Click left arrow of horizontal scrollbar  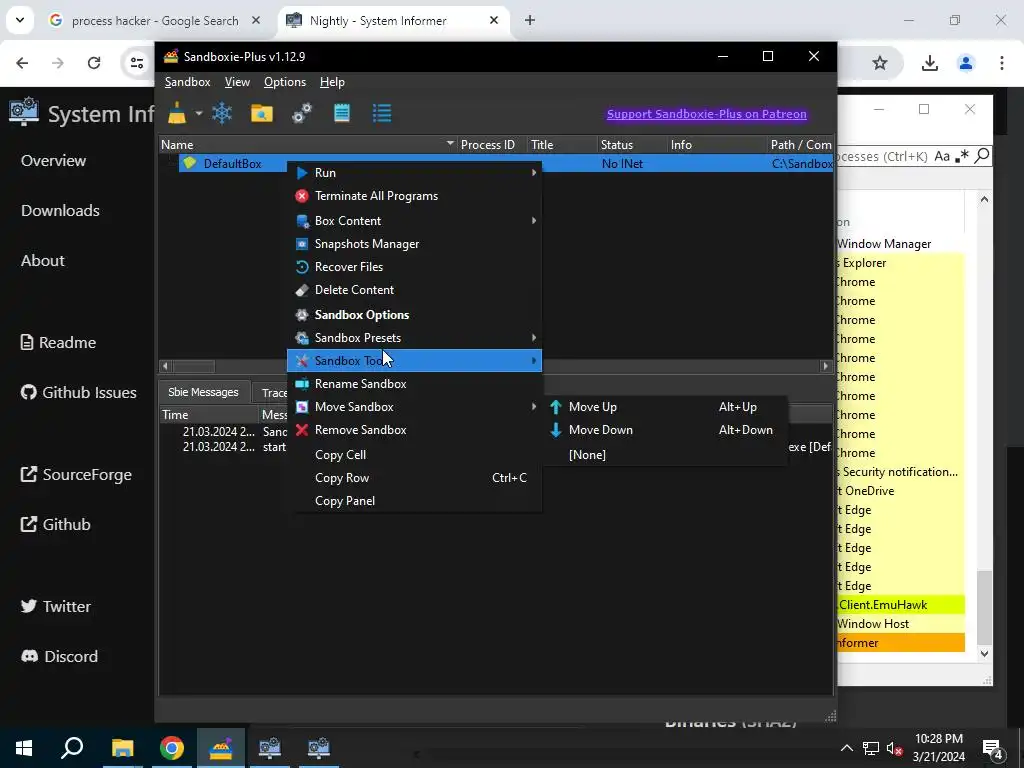[x=165, y=366]
